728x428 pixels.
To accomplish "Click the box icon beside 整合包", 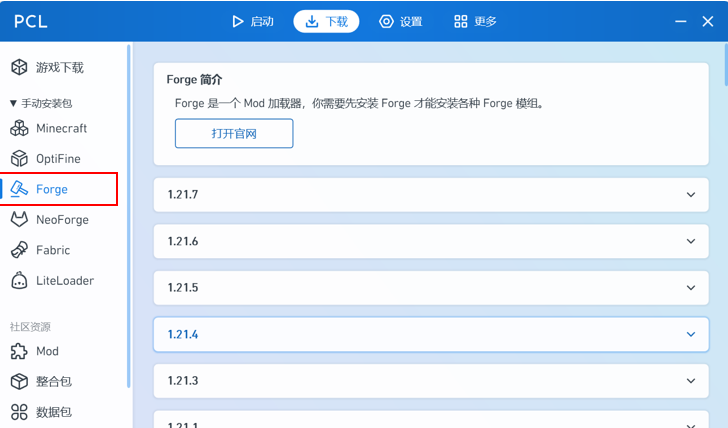I will (x=19, y=382).
